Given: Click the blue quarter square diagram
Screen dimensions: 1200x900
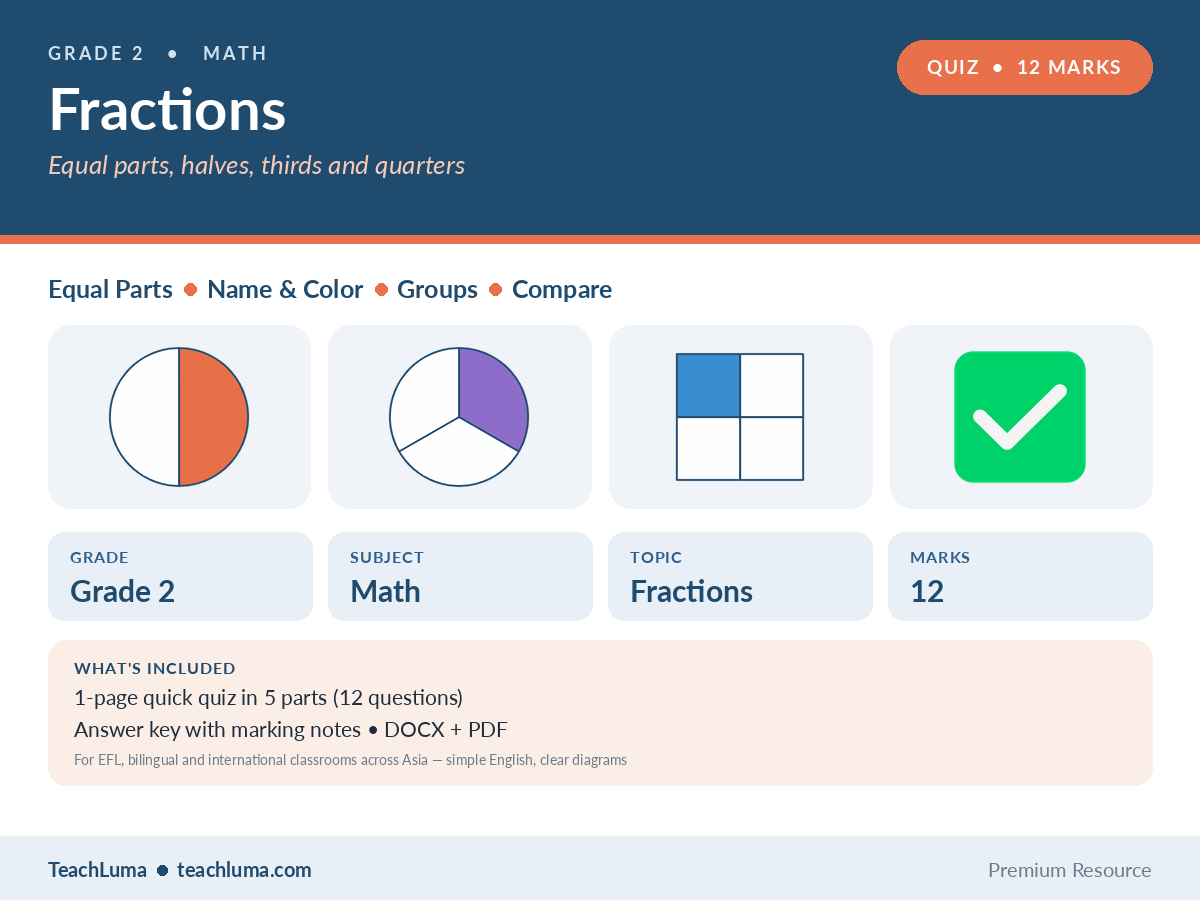Looking at the screenshot, I should click(x=740, y=417).
